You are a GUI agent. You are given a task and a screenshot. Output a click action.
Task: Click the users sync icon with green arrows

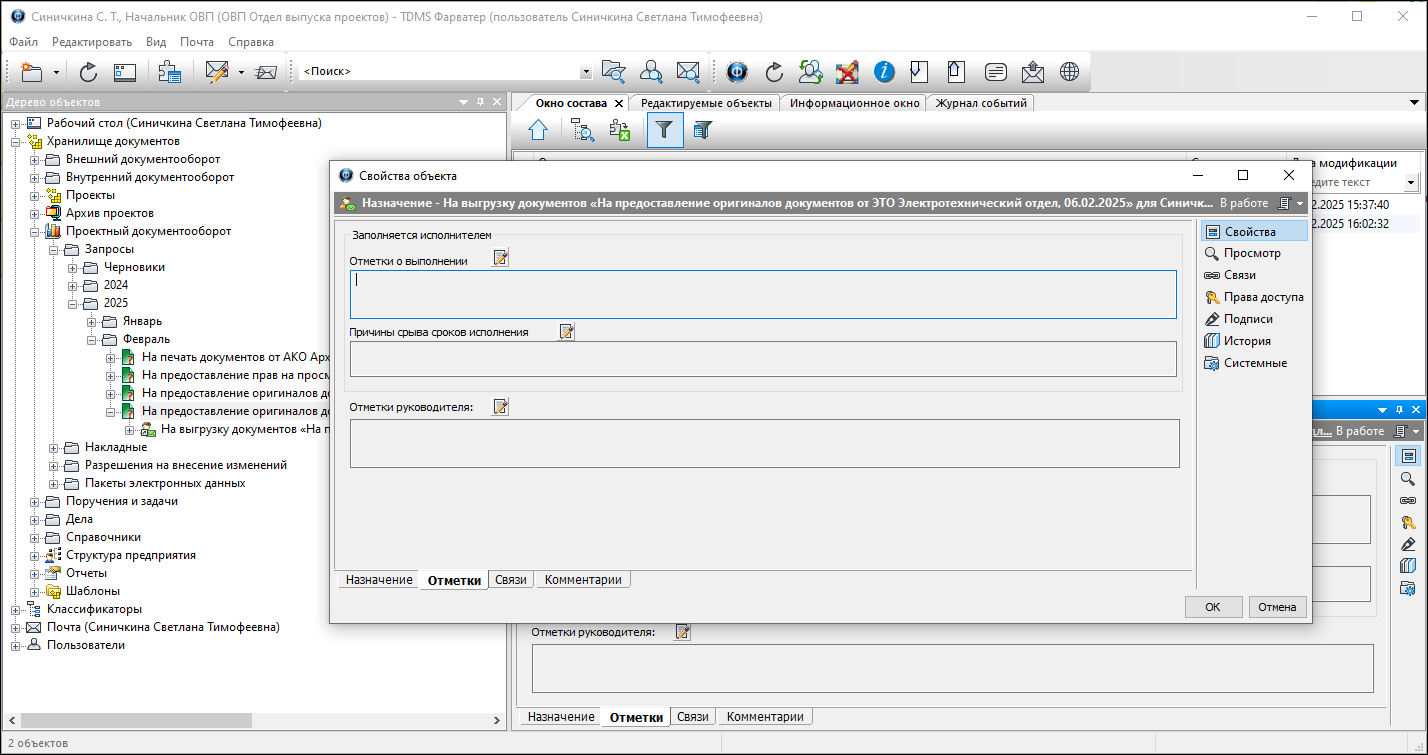click(810, 72)
